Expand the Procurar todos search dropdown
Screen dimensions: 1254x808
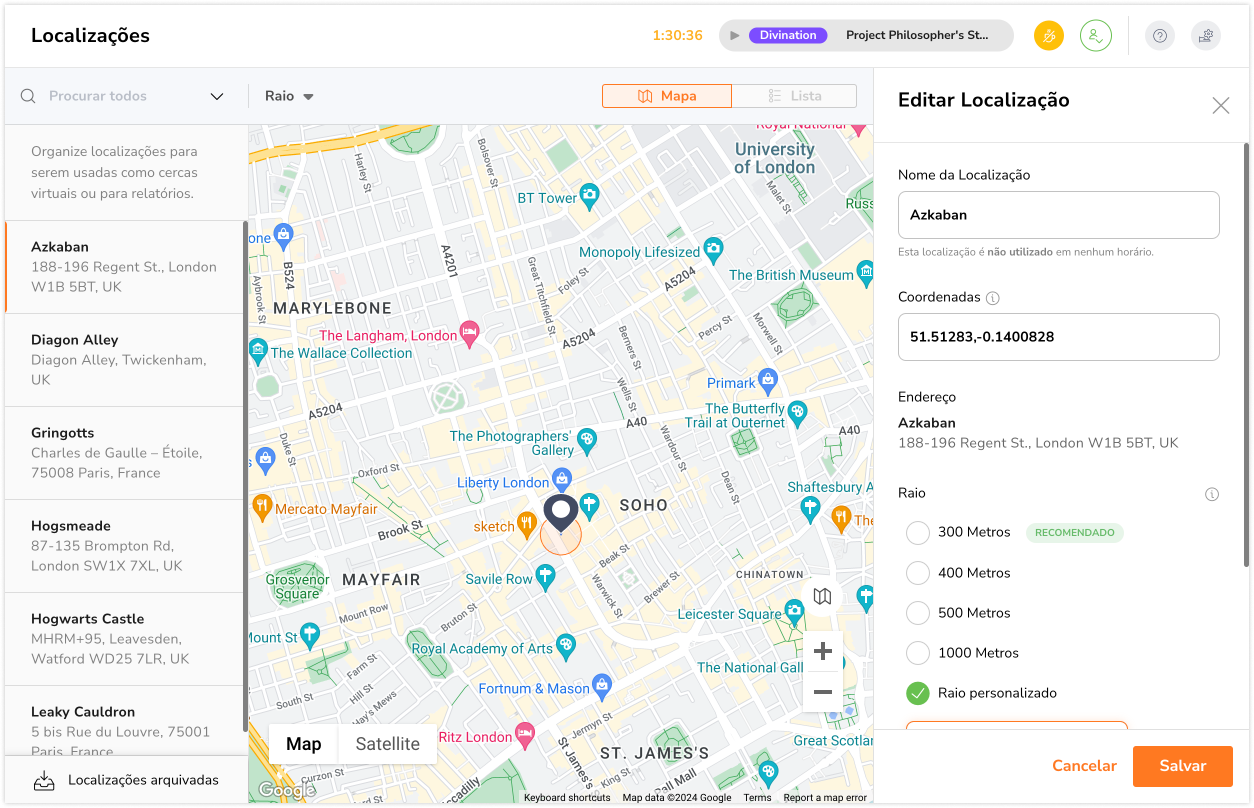pos(217,96)
